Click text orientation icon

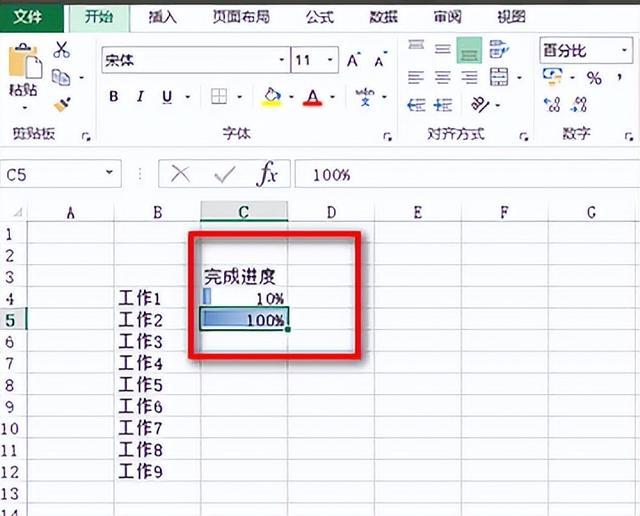(480, 105)
